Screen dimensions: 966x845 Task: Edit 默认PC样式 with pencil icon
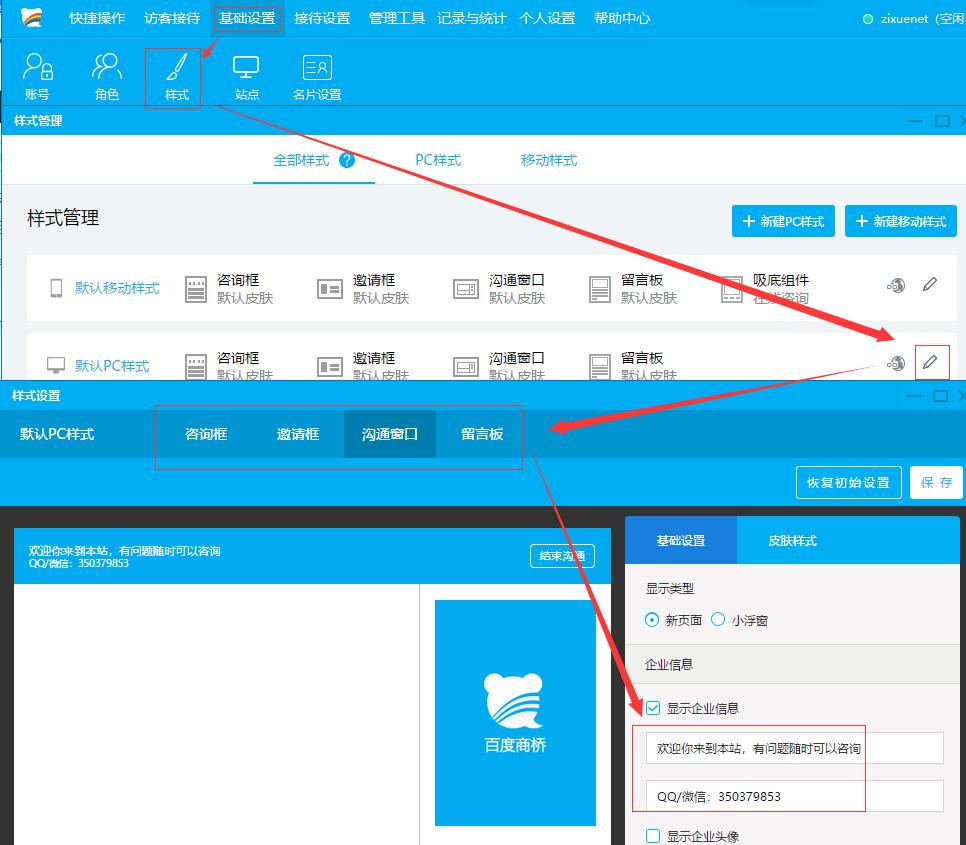pos(931,362)
